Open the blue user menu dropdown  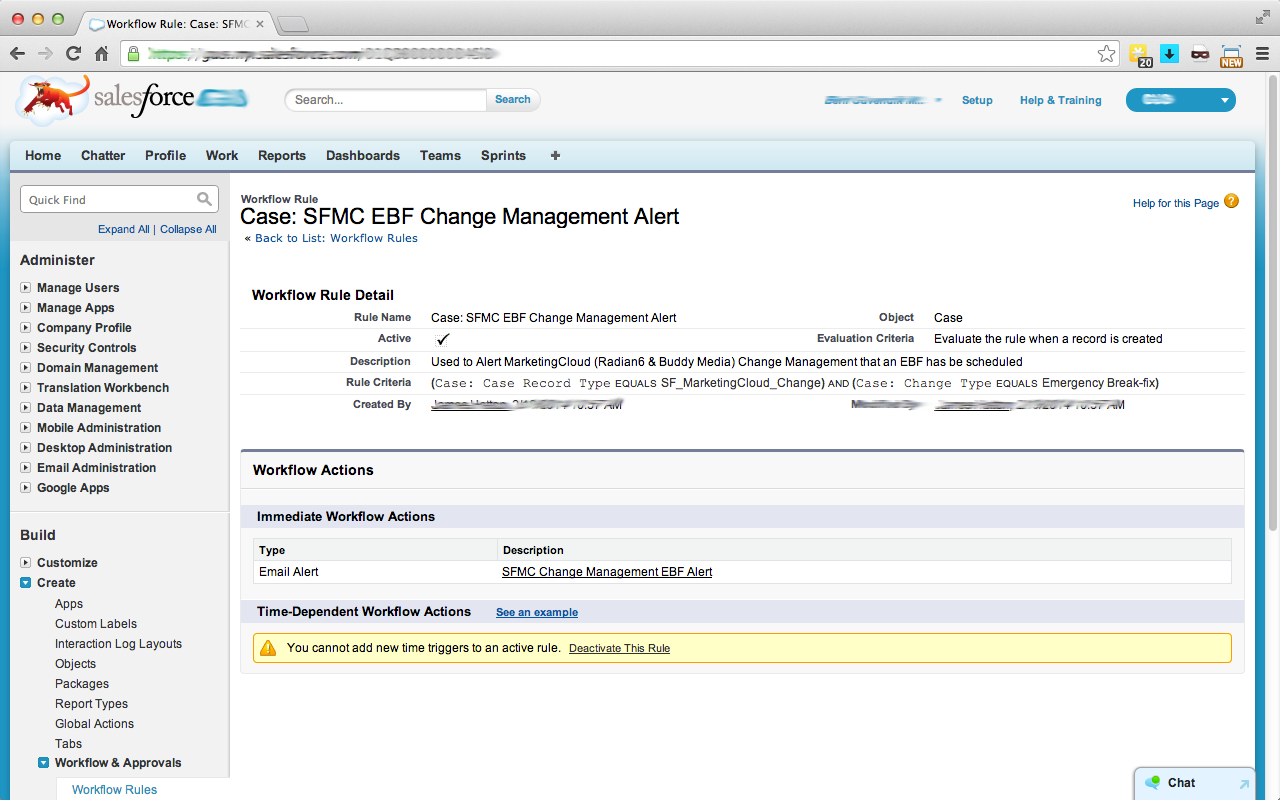[x=1181, y=100]
